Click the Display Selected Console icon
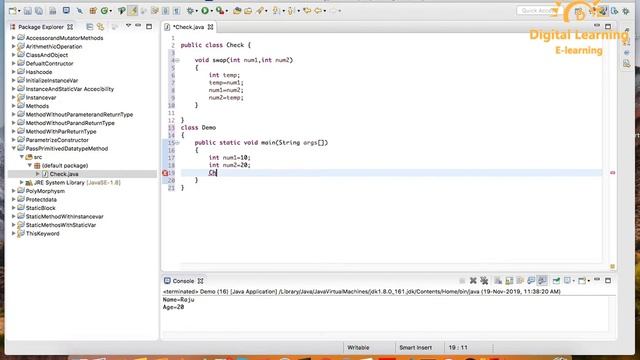The height and width of the screenshot is (360, 640). coord(567,281)
